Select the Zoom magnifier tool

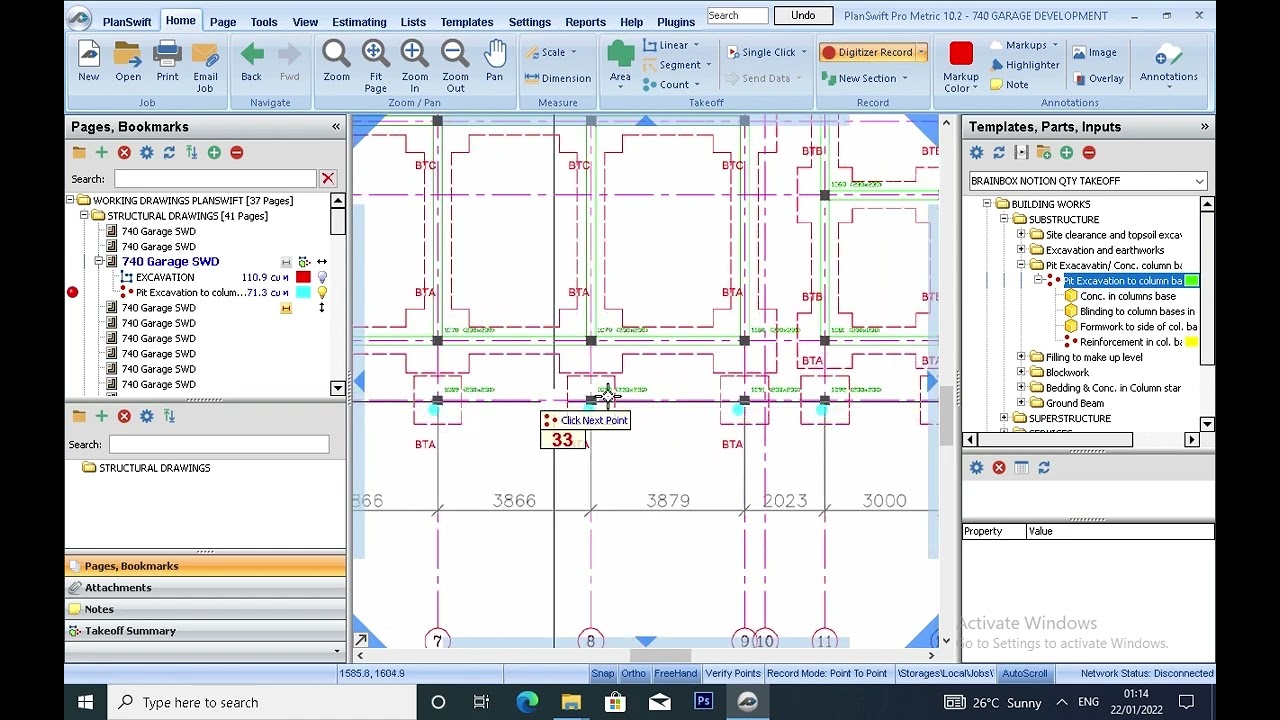click(336, 60)
